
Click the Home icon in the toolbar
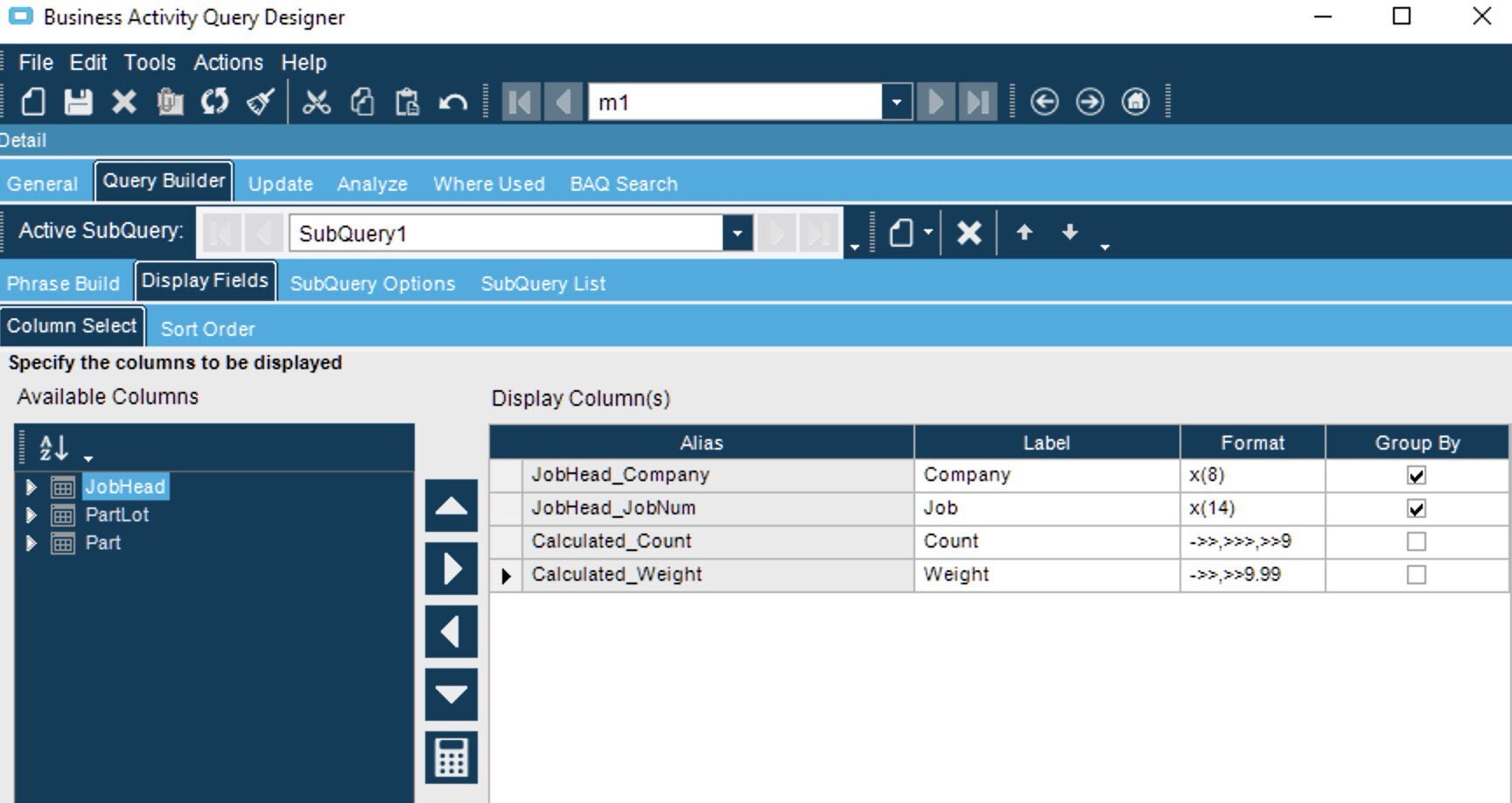(1135, 102)
